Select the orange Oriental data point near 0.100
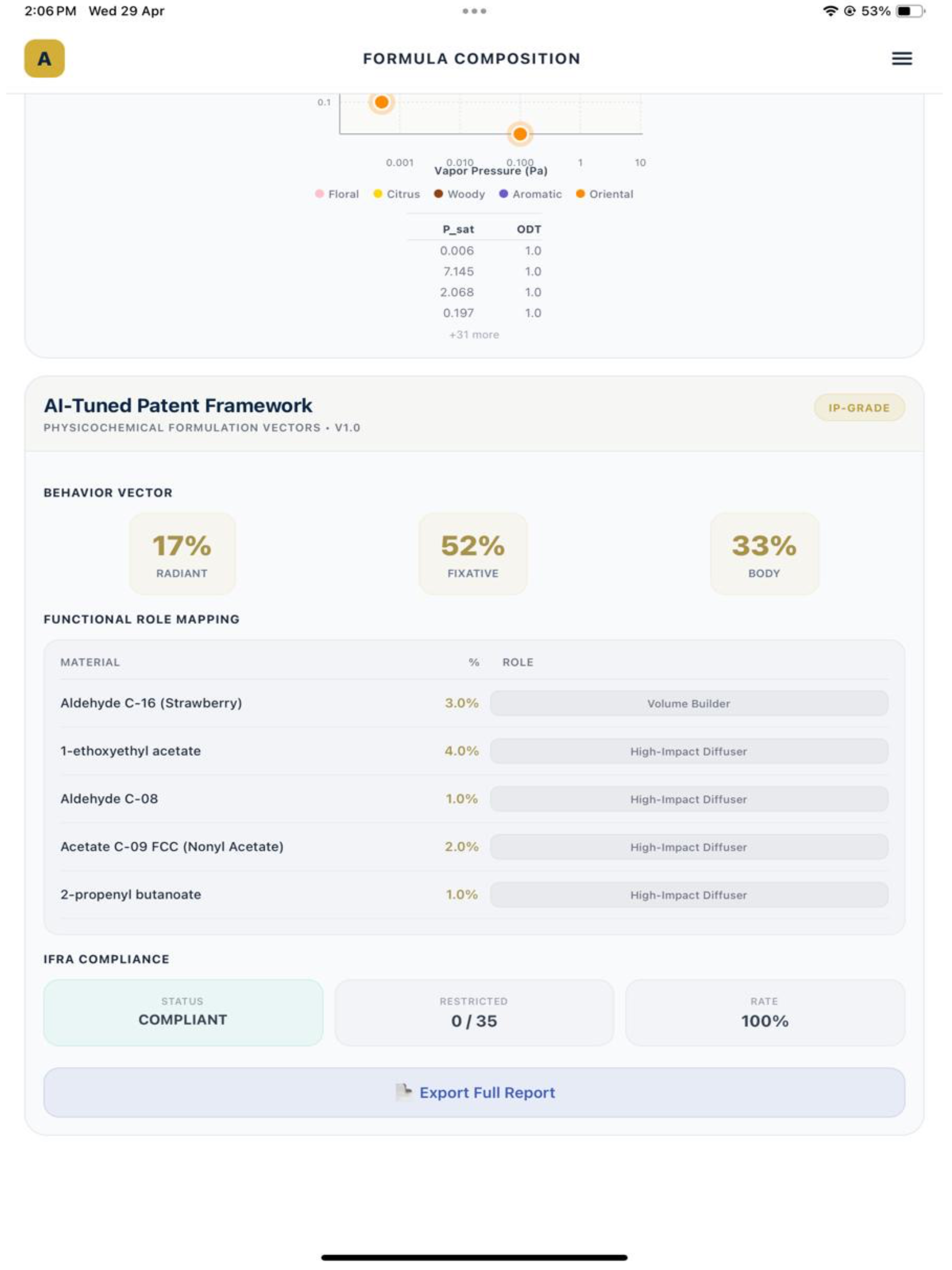The width and height of the screenshot is (952, 1270). [520, 134]
